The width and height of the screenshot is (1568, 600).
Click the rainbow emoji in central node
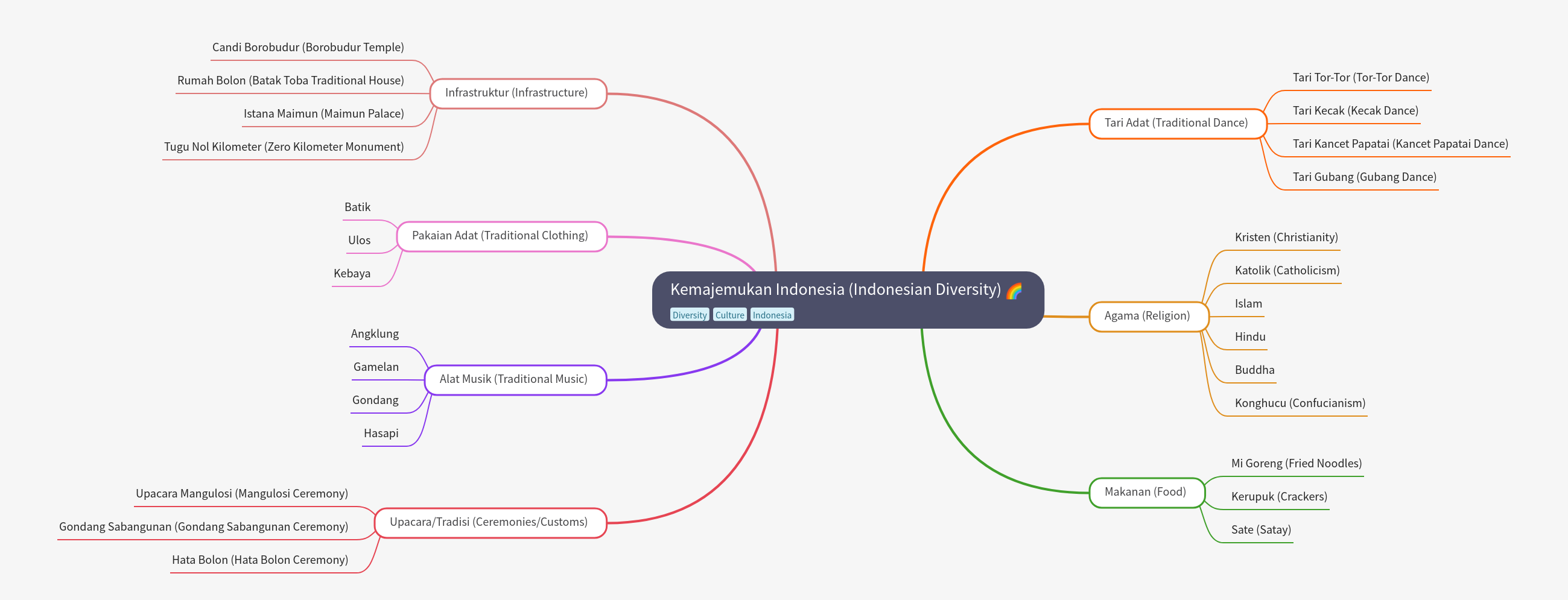pyautogui.click(x=1014, y=290)
